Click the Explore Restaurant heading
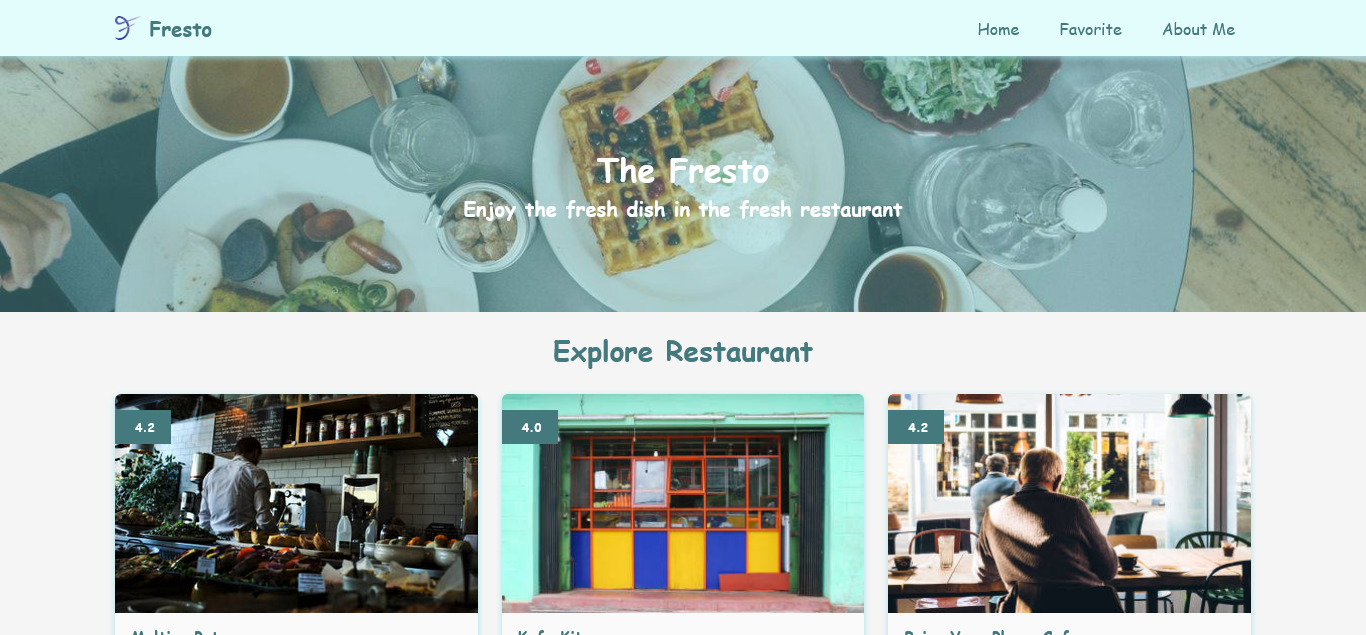 [683, 352]
